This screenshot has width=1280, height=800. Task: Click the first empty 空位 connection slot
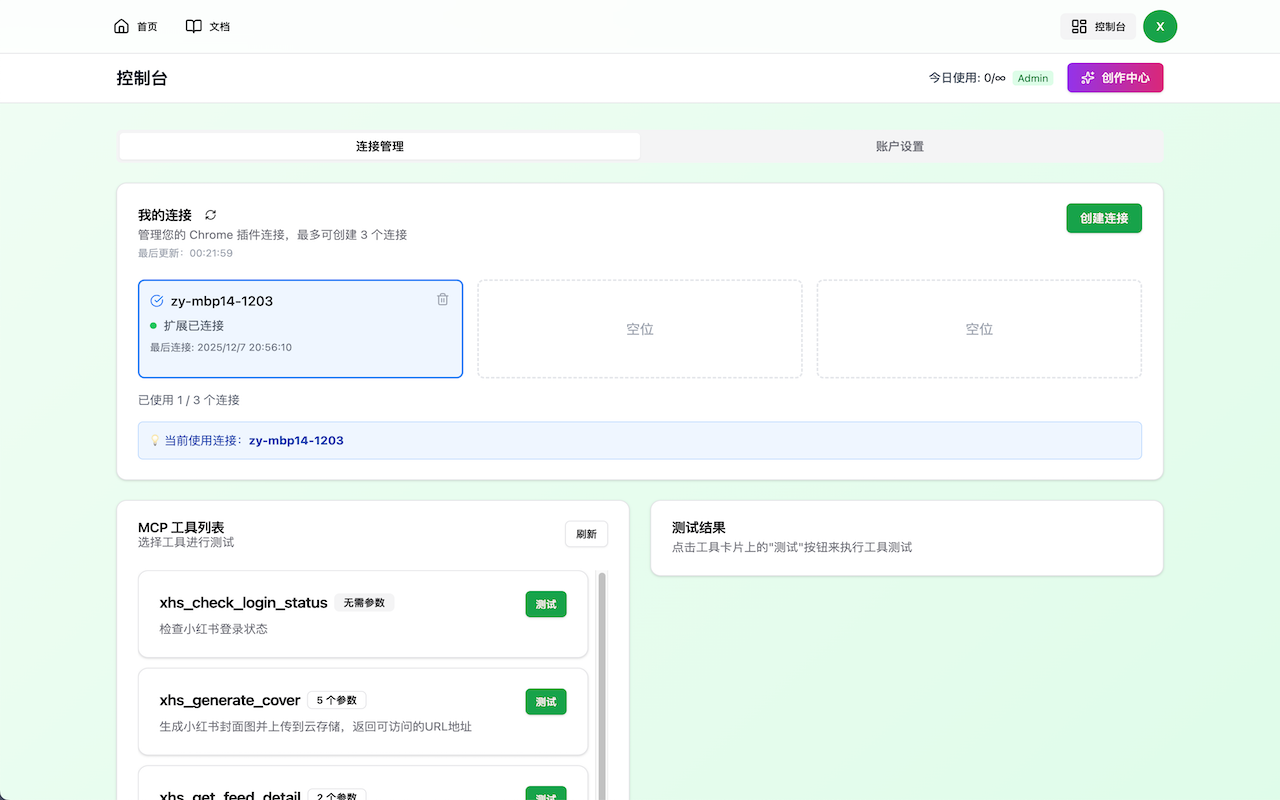(x=639, y=328)
